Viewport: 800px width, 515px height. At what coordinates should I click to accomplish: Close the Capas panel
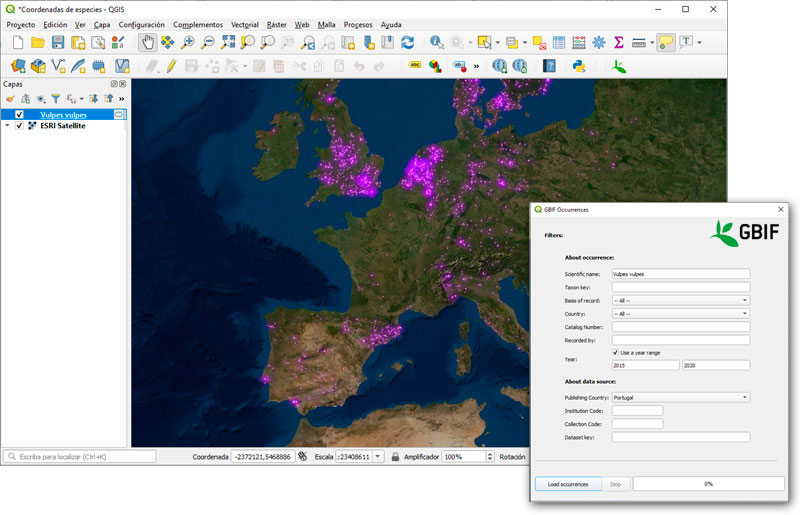[x=122, y=84]
